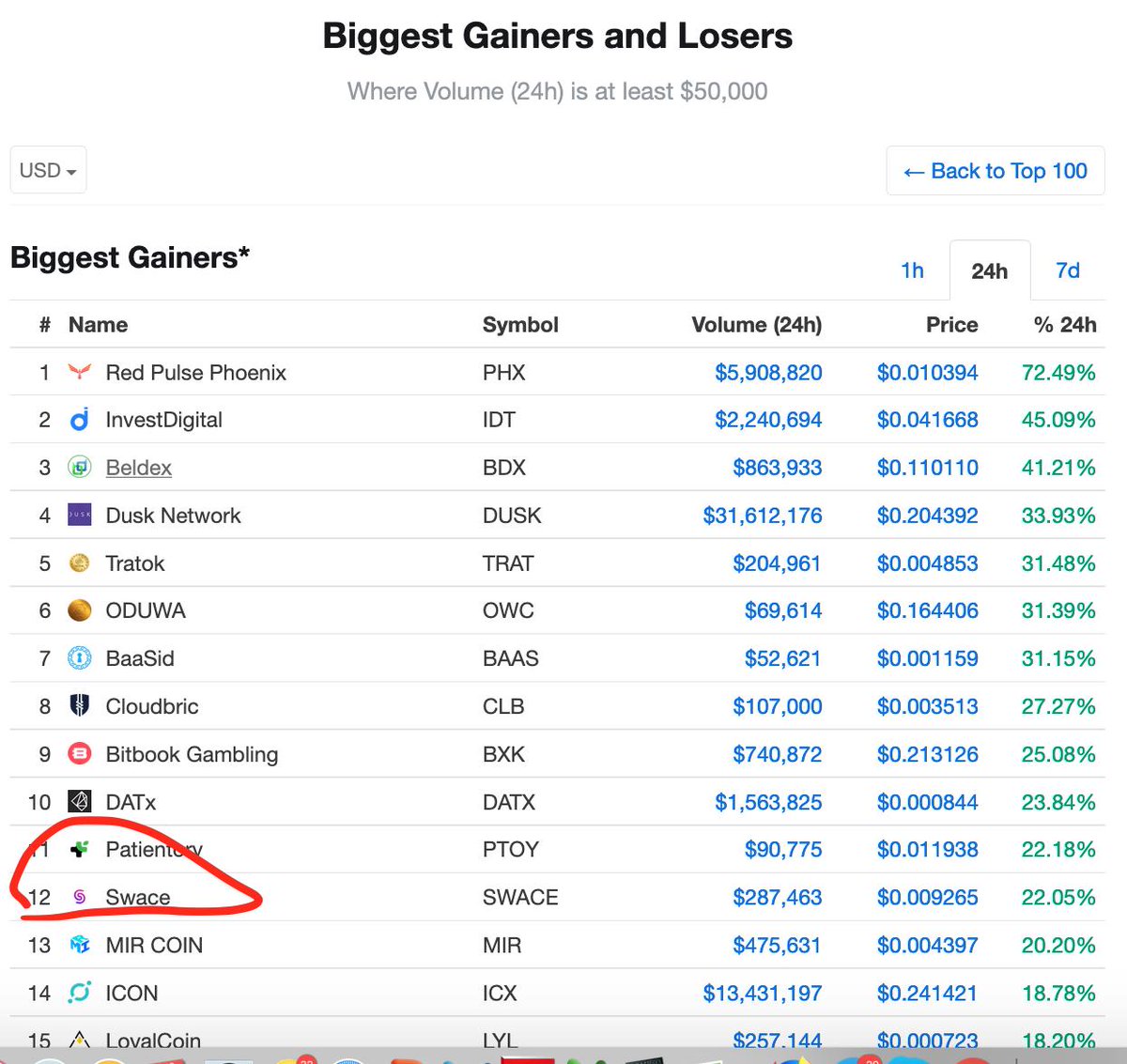Click the ICON coin logo
This screenshot has height=1064, width=1127.
pos(80,993)
